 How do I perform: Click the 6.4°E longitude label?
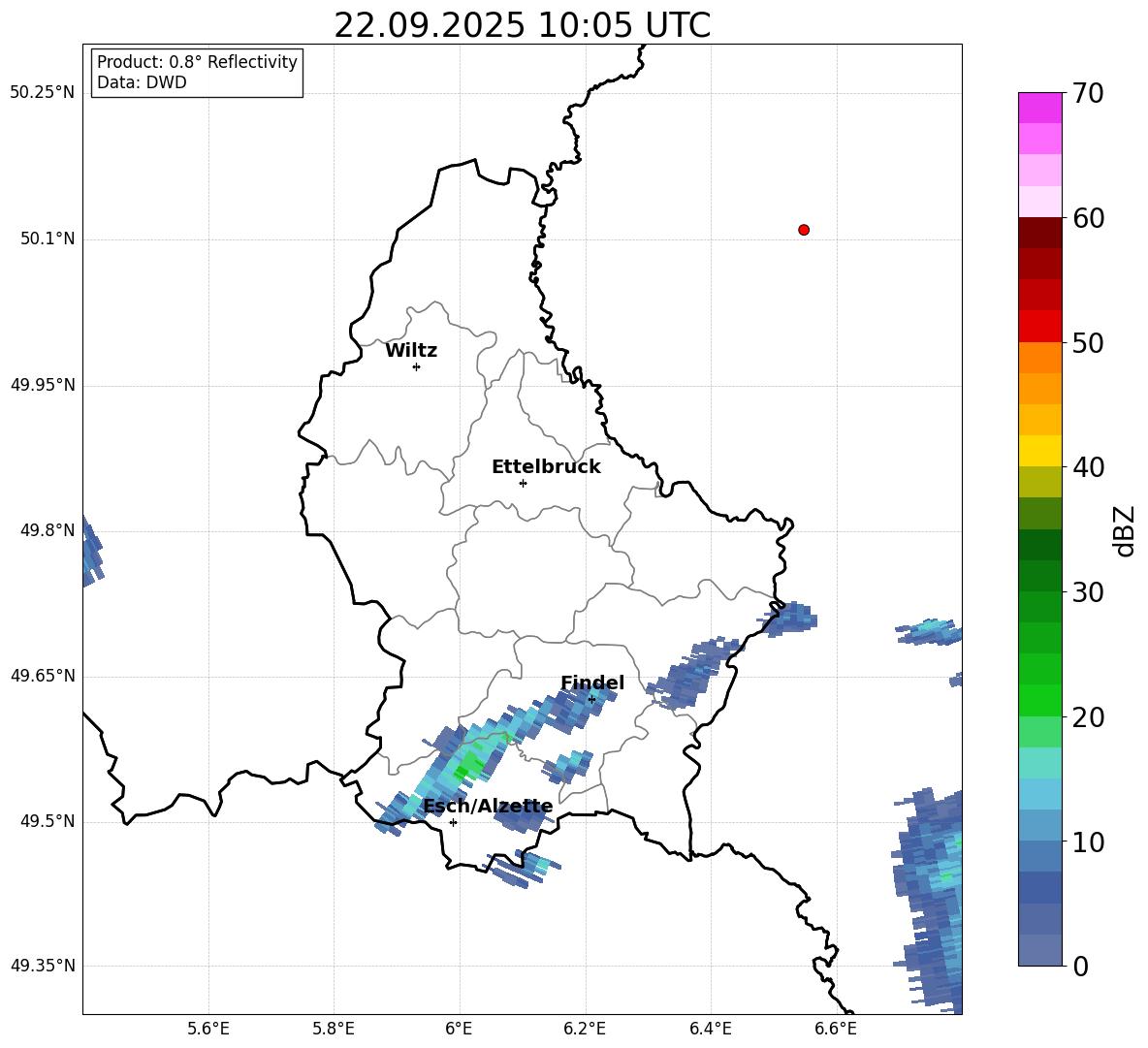pos(710,1029)
